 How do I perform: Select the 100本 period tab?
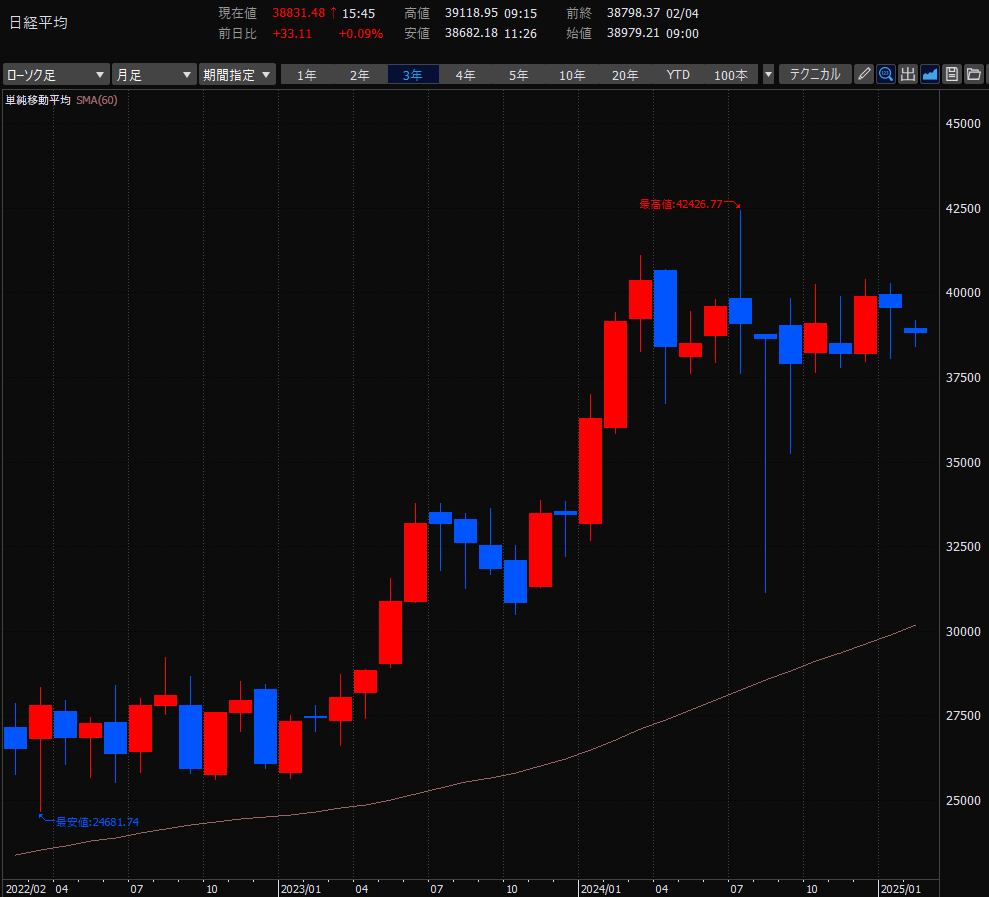731,75
